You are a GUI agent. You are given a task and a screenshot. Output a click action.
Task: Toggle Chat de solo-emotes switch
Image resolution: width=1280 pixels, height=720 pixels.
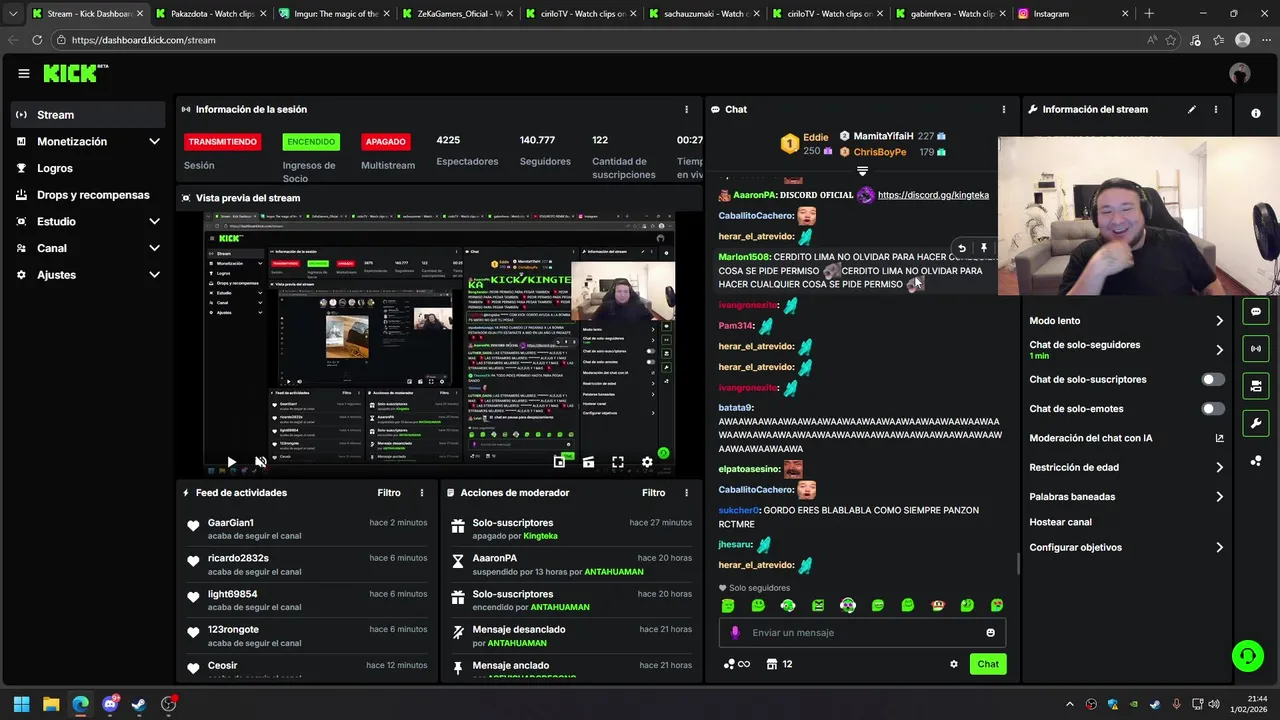1213,409
